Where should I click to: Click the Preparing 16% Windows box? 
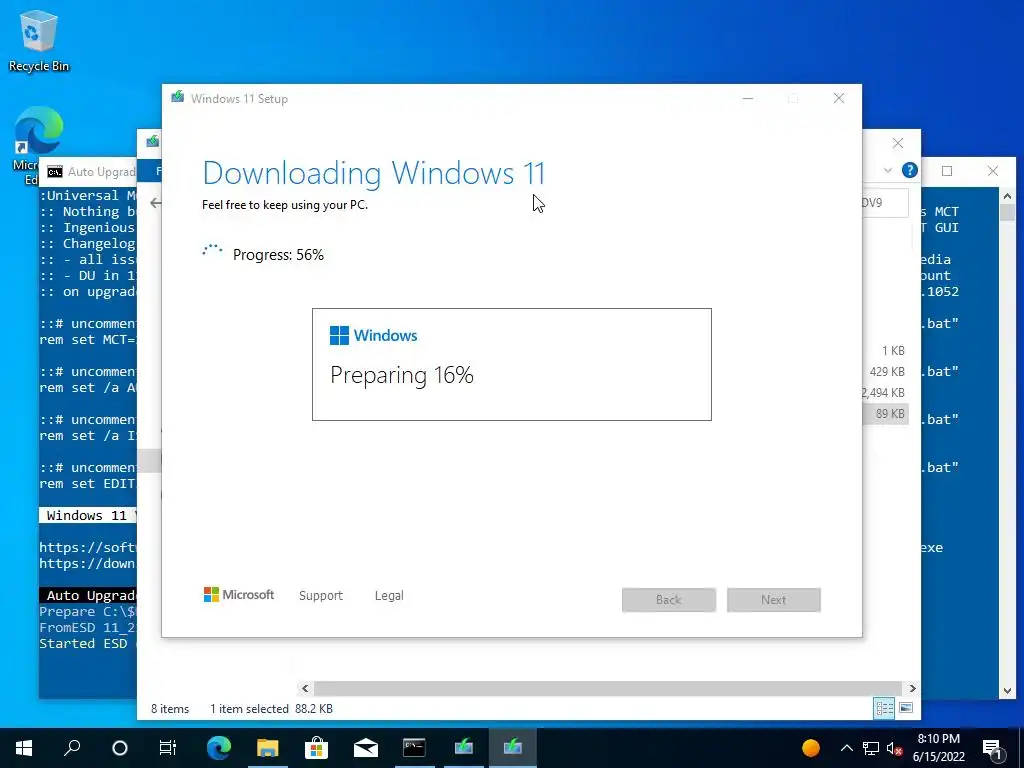pyautogui.click(x=512, y=364)
